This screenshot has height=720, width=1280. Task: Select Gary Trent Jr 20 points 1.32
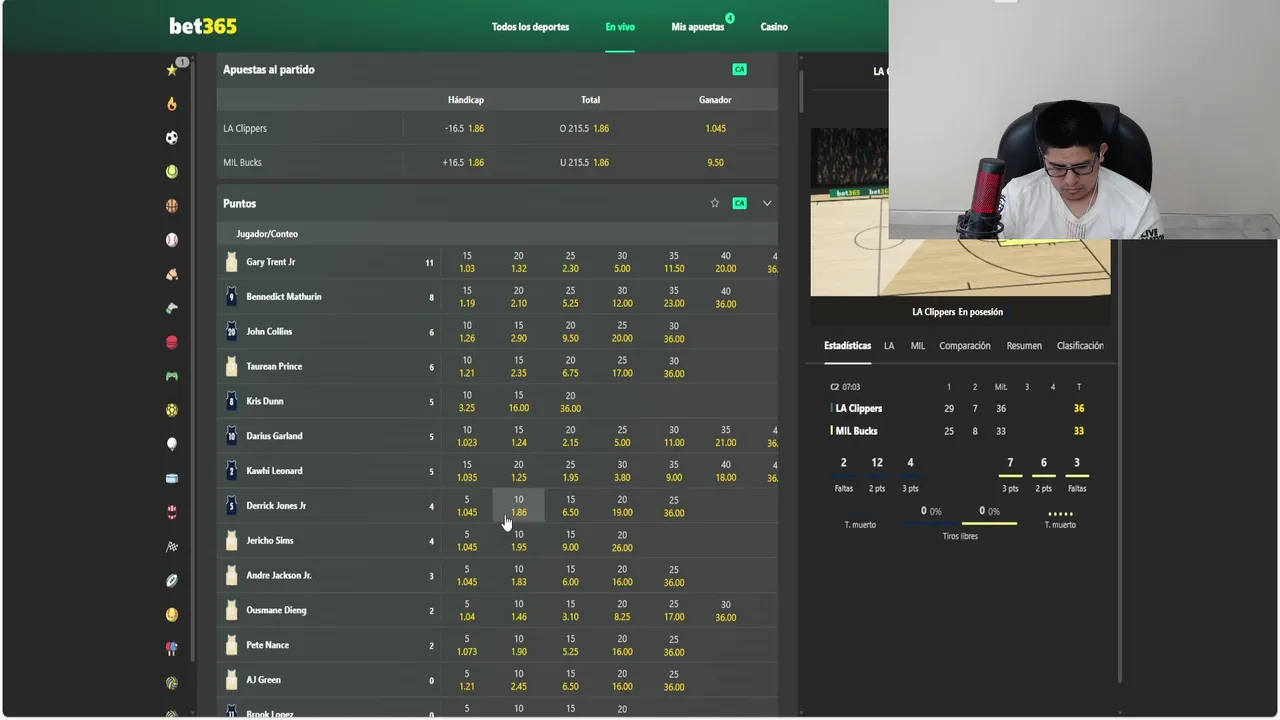[518, 262]
